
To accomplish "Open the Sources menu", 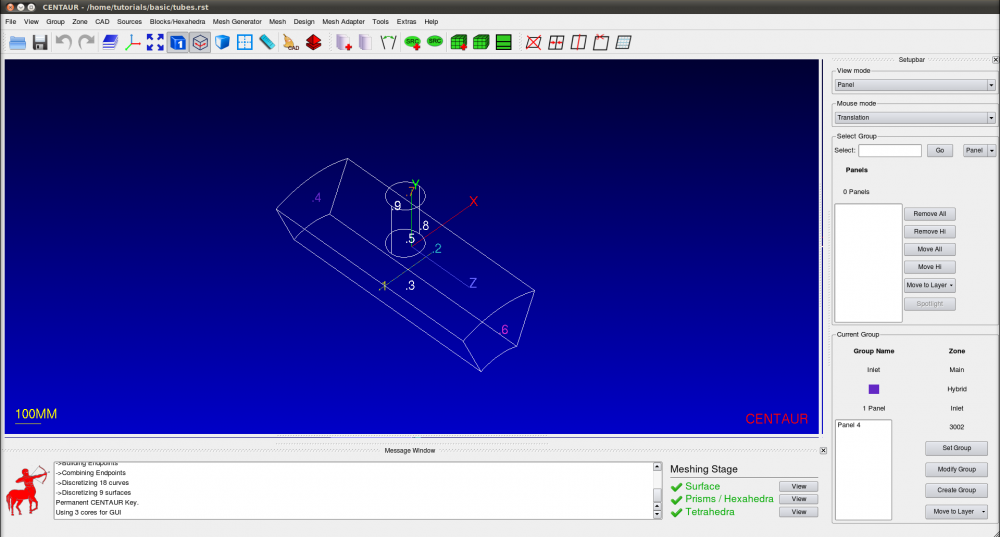I will [129, 22].
